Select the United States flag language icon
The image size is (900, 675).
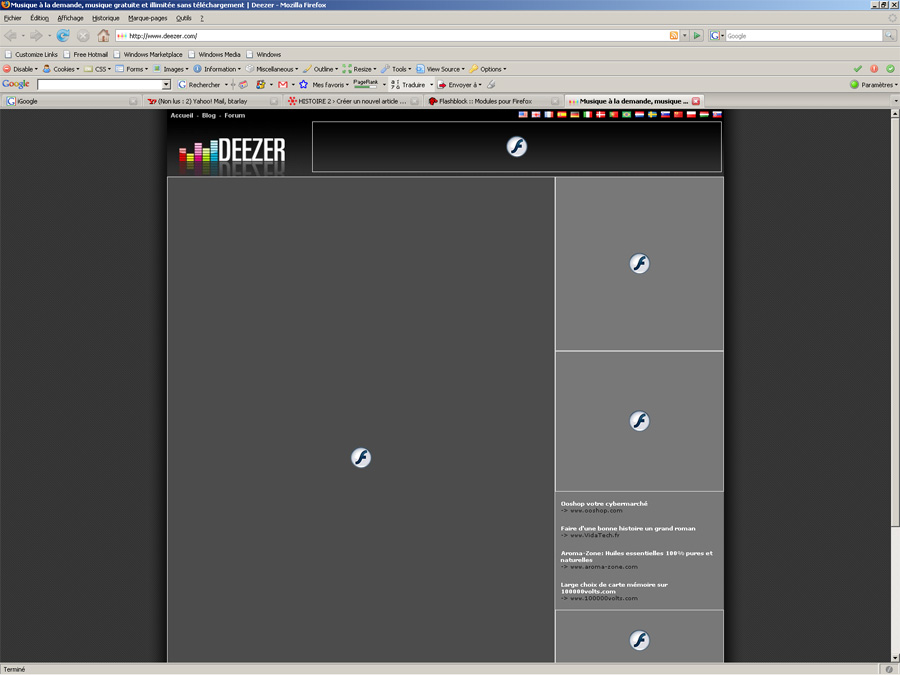point(523,115)
